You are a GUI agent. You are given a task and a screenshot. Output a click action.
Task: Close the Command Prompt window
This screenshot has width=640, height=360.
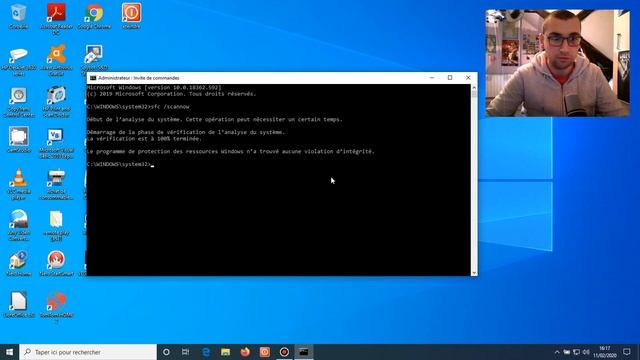pyautogui.click(x=468, y=78)
